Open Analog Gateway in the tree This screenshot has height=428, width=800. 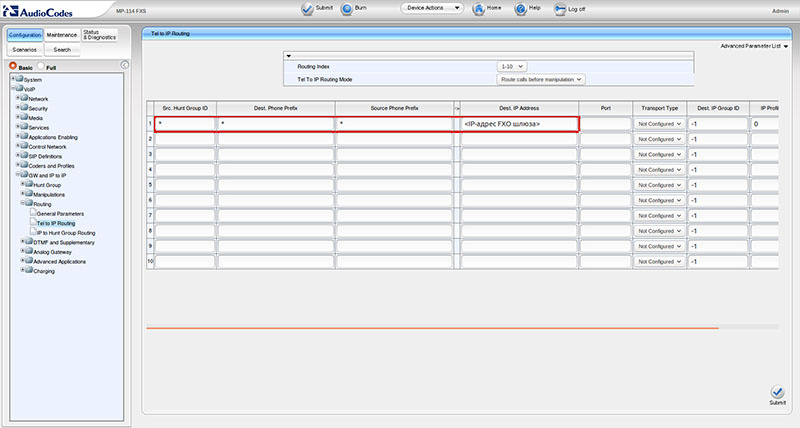point(52,252)
